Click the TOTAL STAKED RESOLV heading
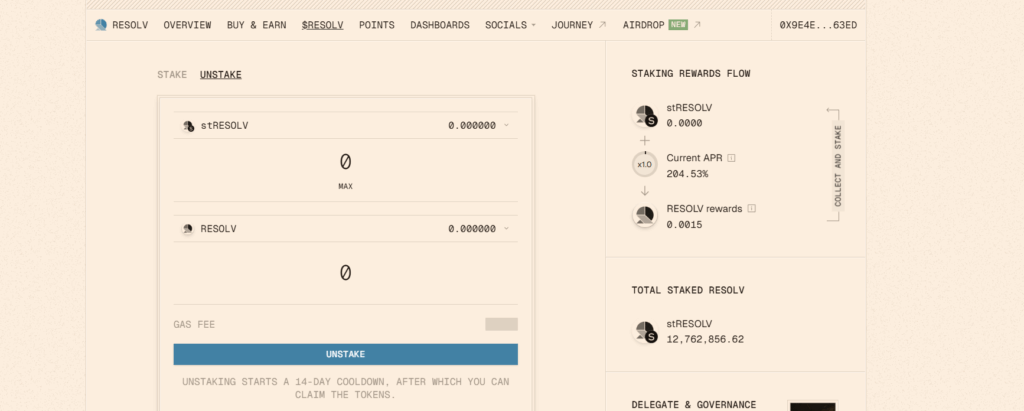 688,290
